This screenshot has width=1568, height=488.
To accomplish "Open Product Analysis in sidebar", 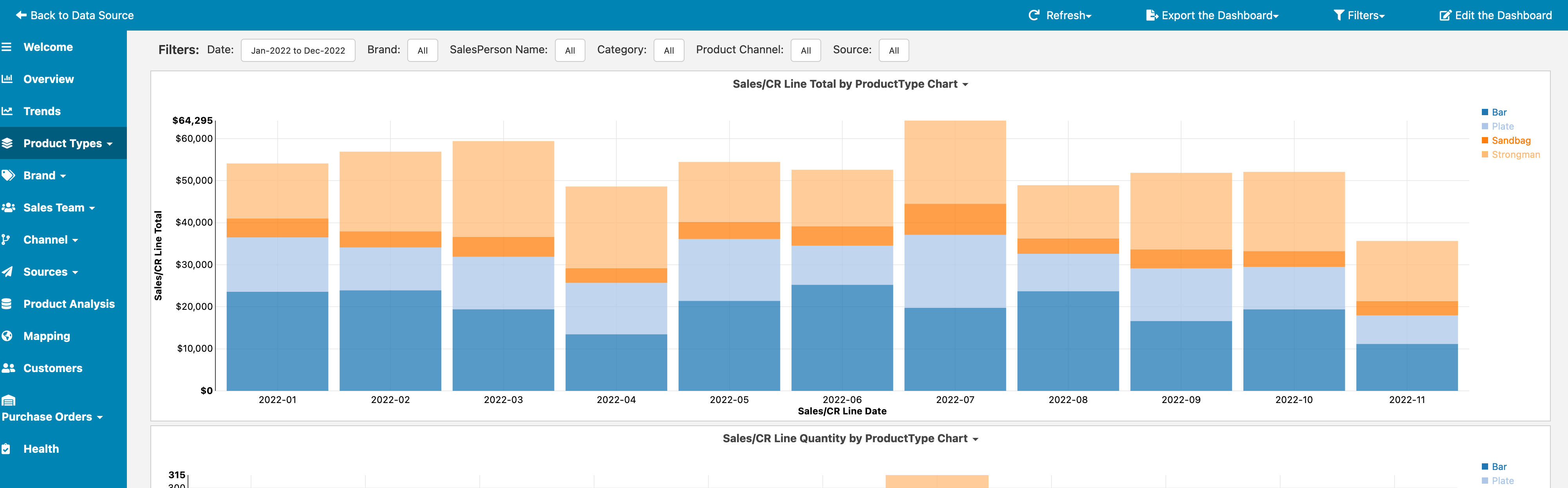I will [69, 304].
